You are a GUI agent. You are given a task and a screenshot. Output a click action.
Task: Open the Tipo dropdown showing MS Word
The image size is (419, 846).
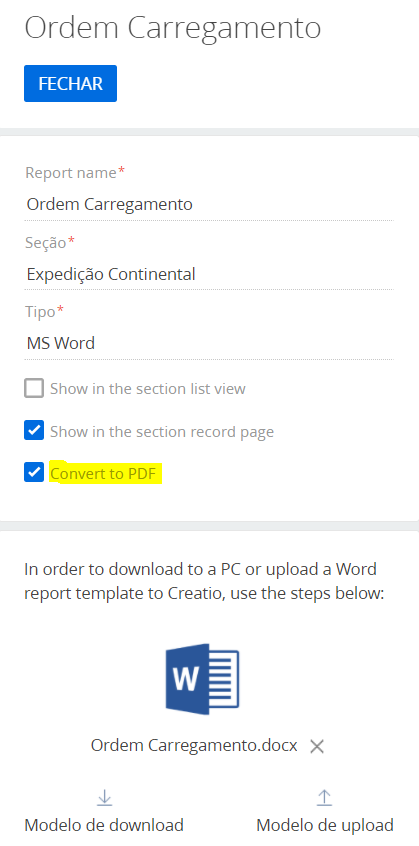tap(209, 343)
